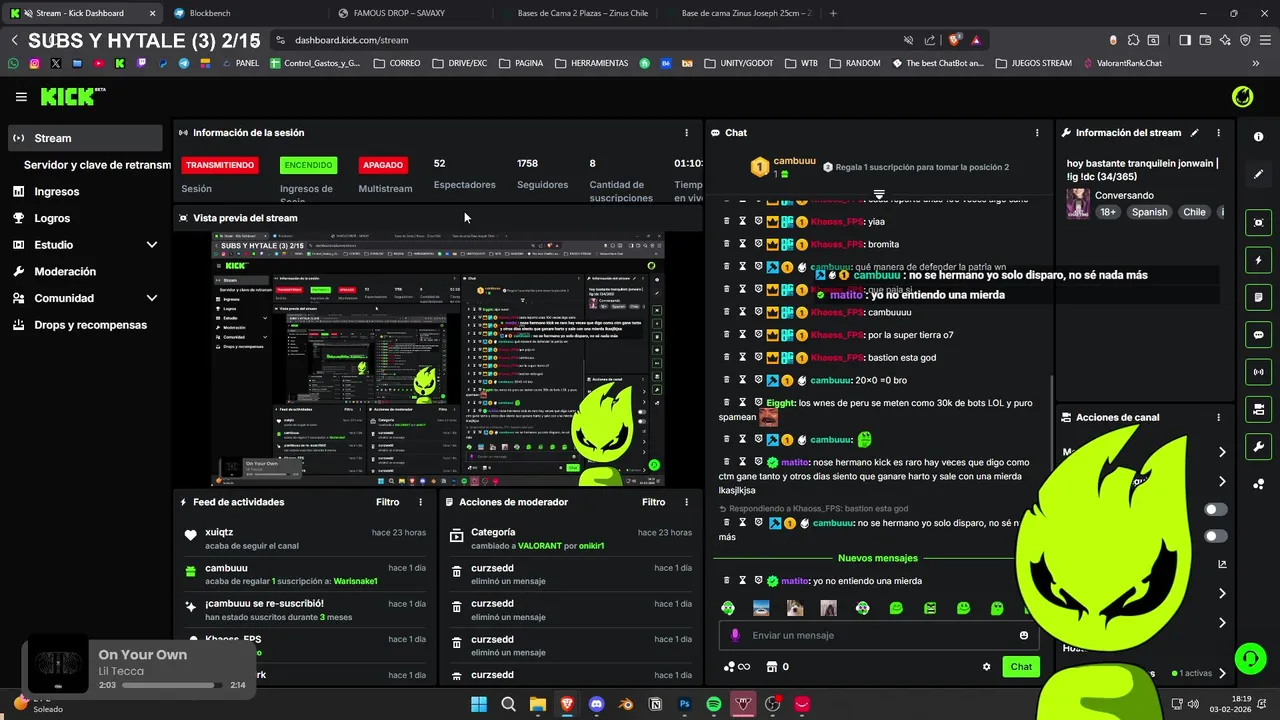The width and height of the screenshot is (1280, 720).
Task: Select Stream in the sidebar
Action: [x=85, y=138]
